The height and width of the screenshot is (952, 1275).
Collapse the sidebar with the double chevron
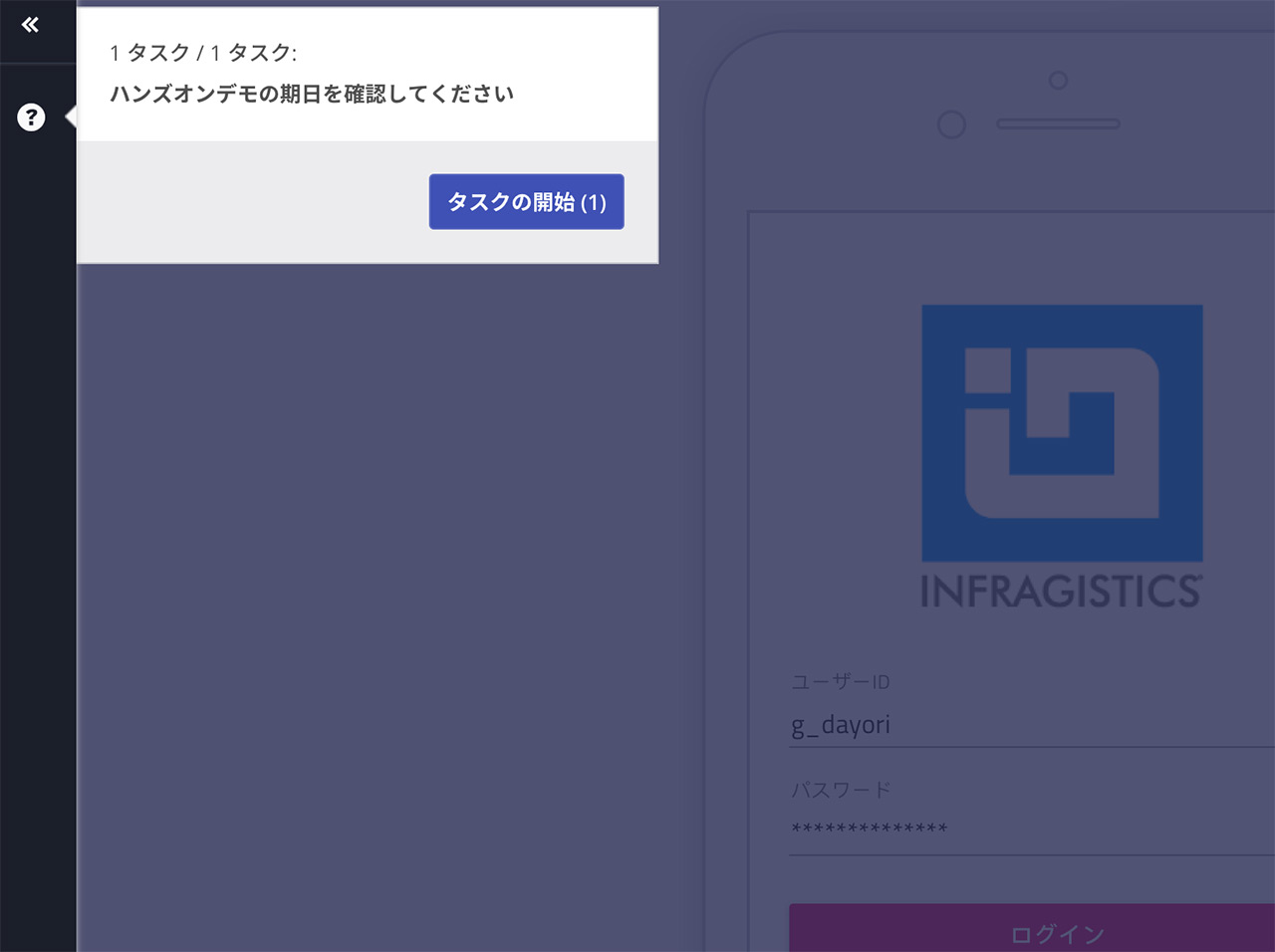[x=30, y=25]
